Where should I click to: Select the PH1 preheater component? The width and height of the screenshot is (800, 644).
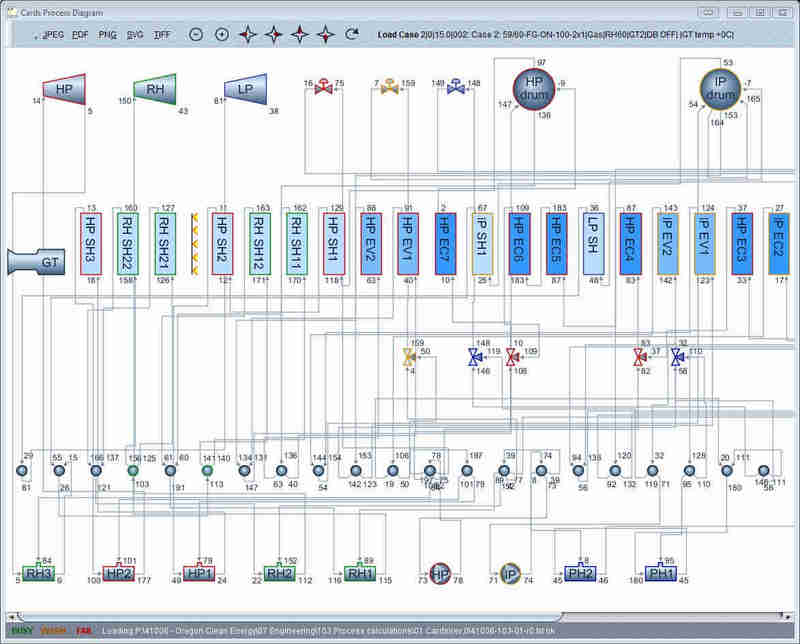[x=661, y=573]
